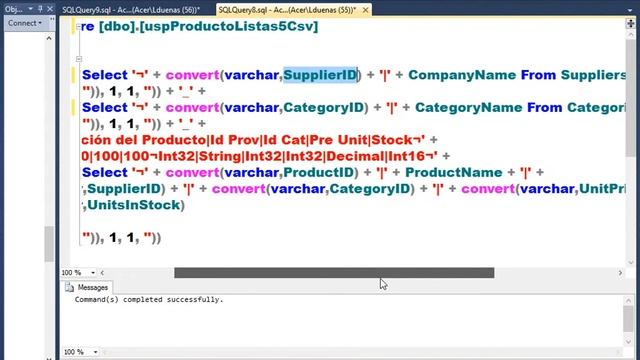The width and height of the screenshot is (640, 360).
Task: Click the Messages pane vertical scrollbar thumb
Action: pos(629,319)
